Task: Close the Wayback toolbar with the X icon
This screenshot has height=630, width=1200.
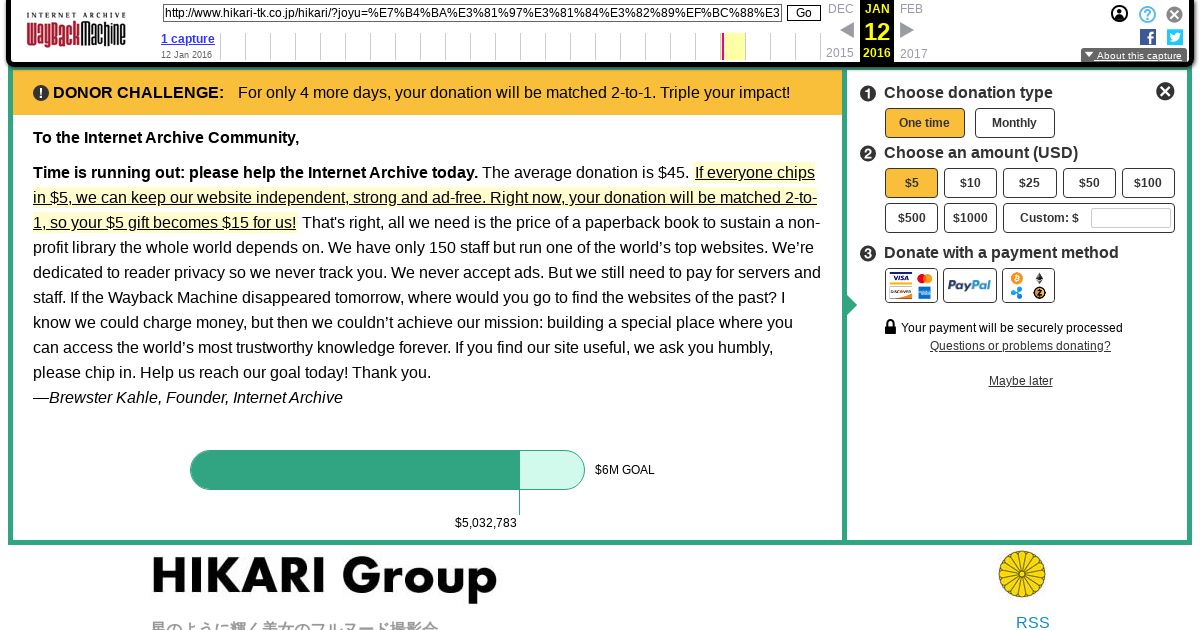Action: 1175,14
